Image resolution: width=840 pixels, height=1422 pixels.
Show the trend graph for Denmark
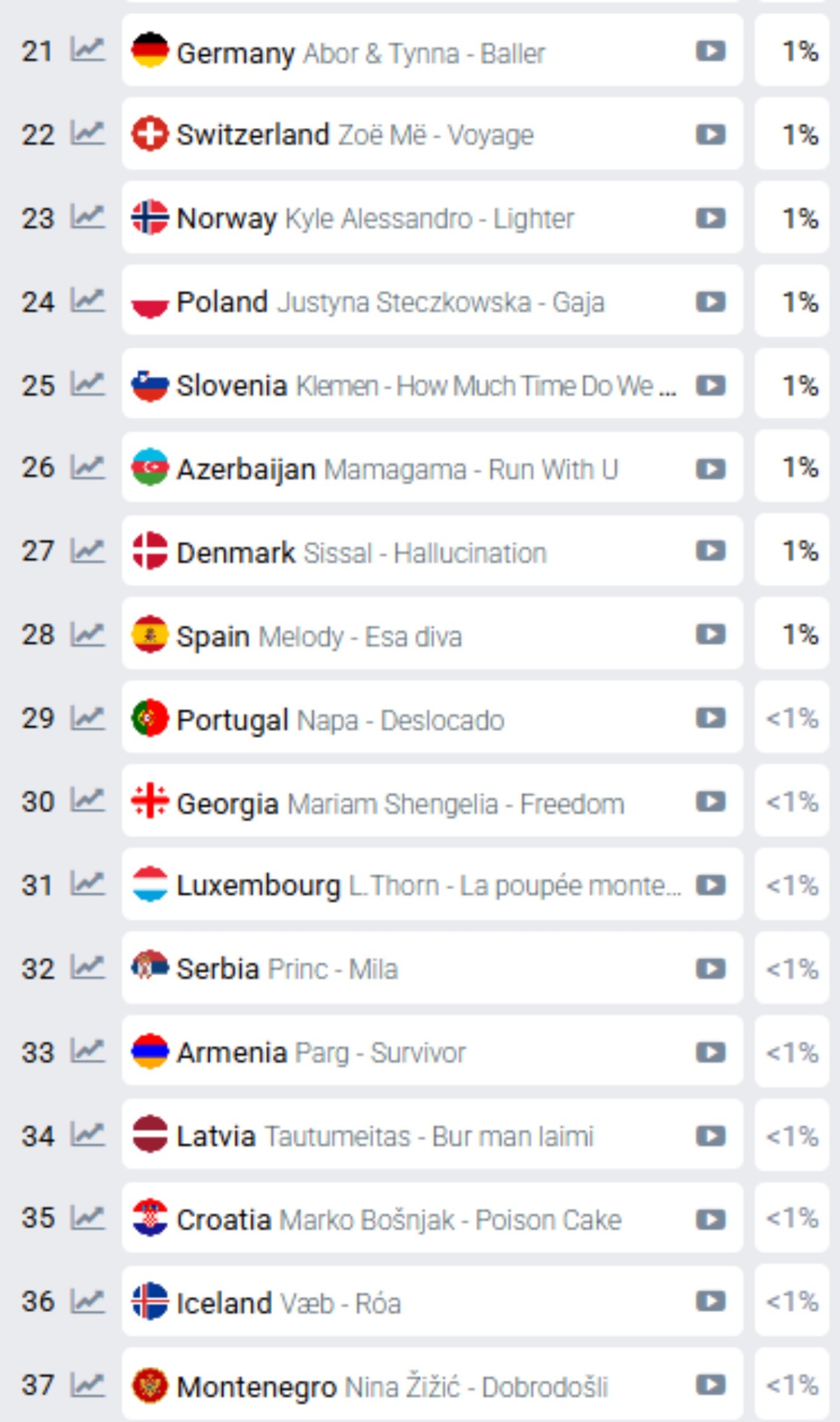click(87, 550)
